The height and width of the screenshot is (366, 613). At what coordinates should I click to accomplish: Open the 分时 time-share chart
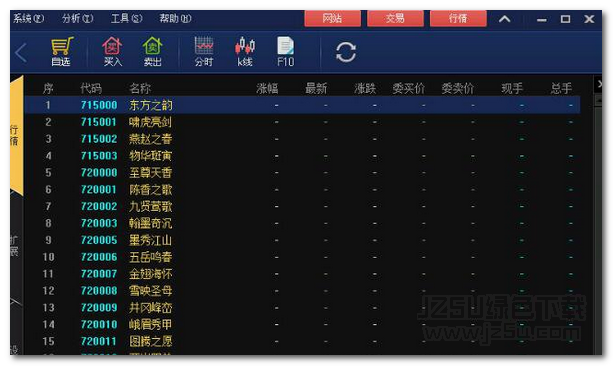pyautogui.click(x=204, y=52)
